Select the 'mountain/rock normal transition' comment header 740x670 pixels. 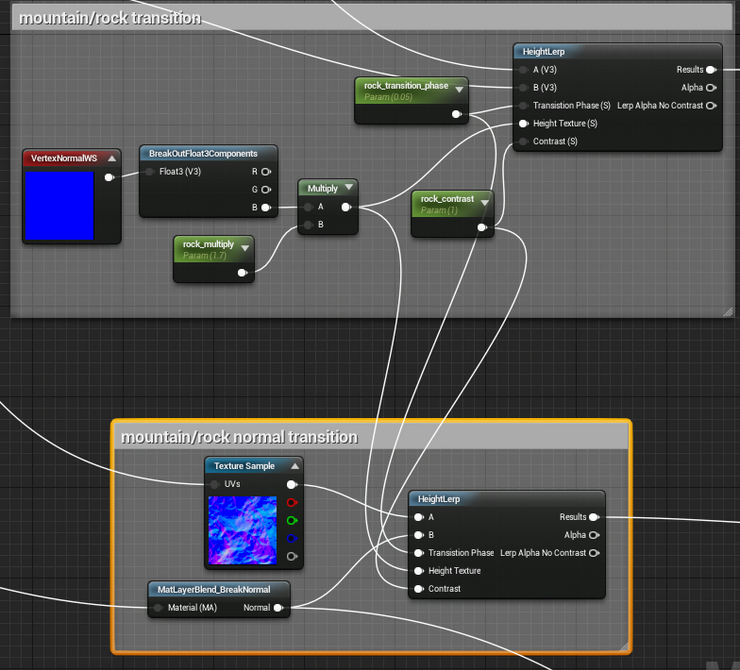[371, 437]
